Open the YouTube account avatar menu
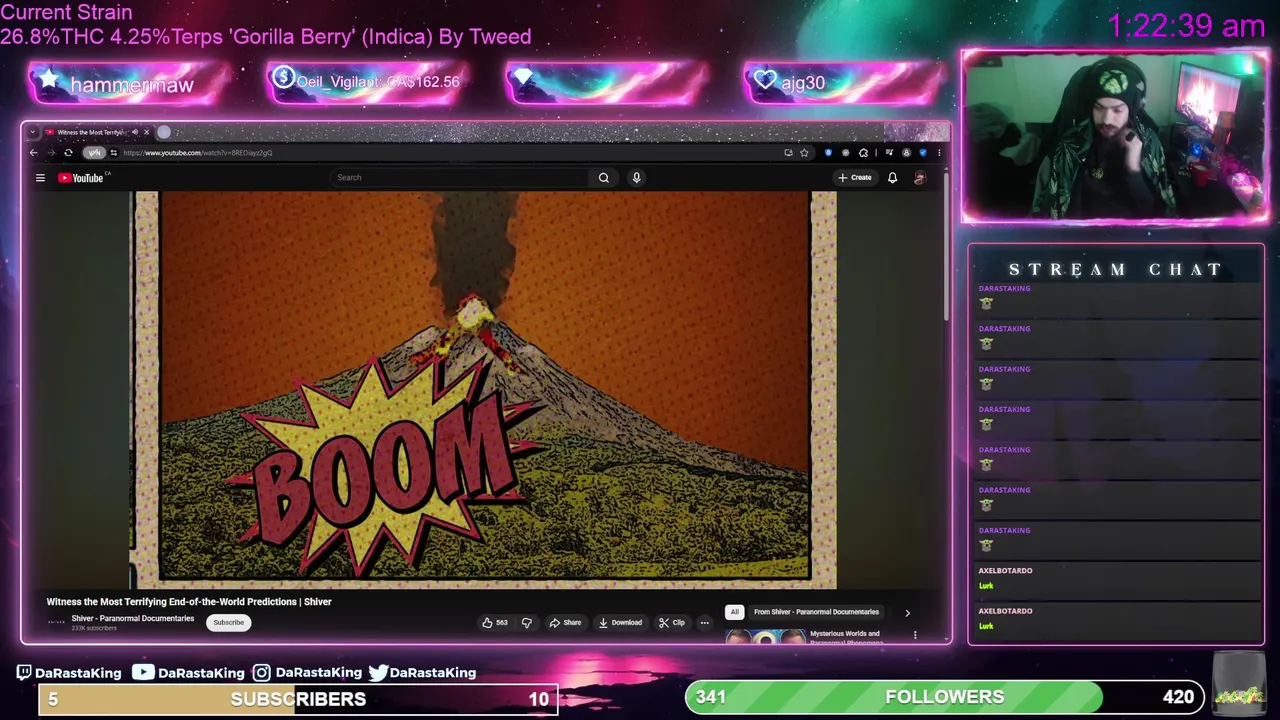The image size is (1280, 720). click(x=920, y=178)
